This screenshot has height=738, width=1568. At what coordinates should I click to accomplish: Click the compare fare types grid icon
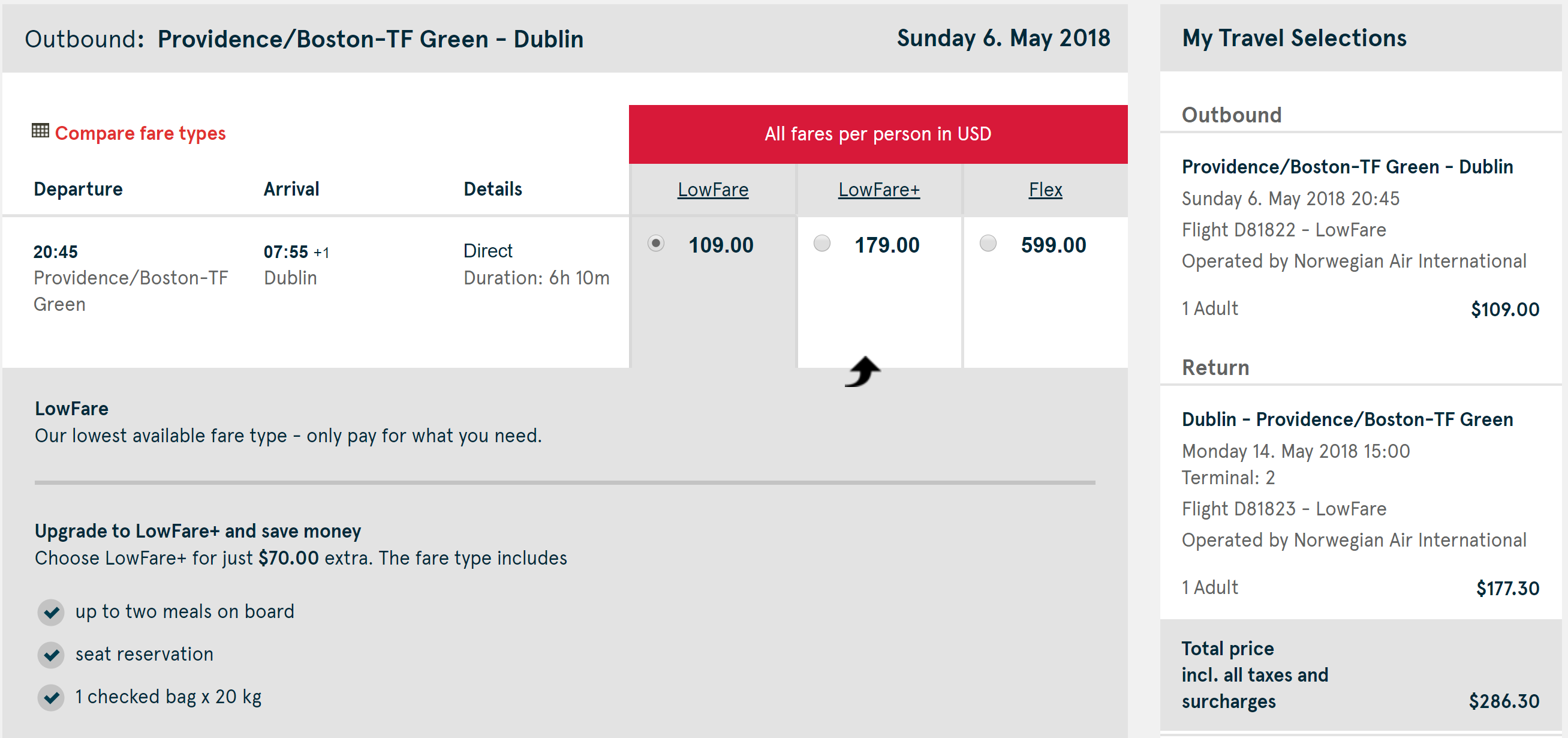click(x=40, y=131)
